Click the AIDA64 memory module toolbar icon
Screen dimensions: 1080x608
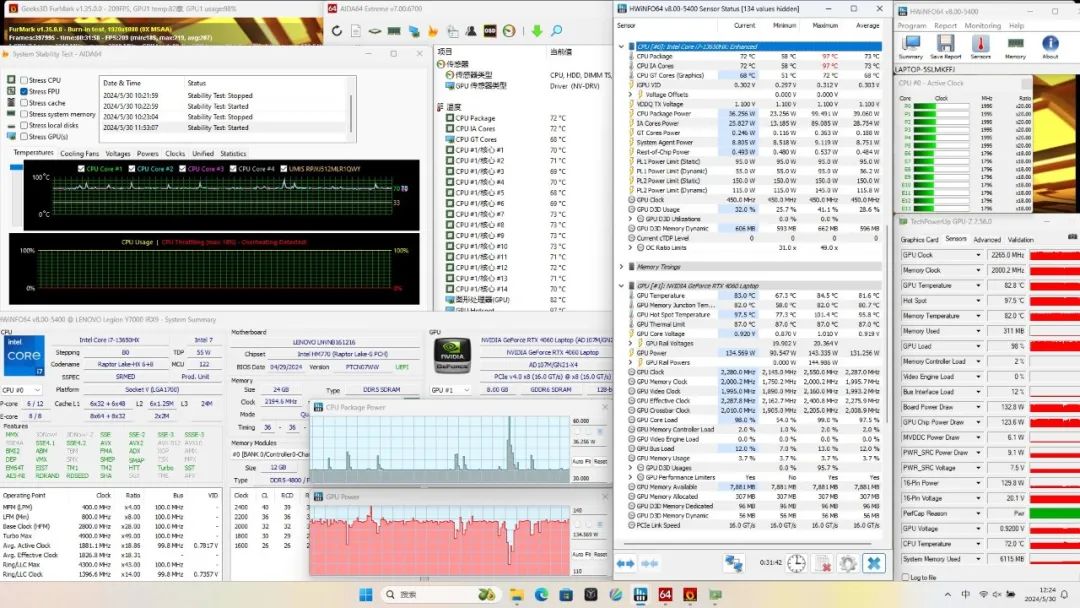(394, 31)
